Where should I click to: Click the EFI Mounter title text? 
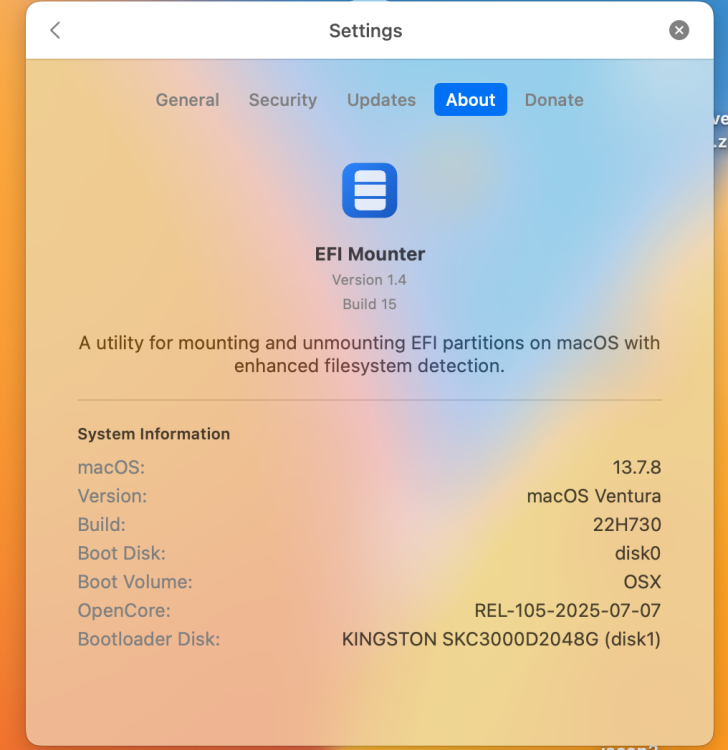pos(370,254)
